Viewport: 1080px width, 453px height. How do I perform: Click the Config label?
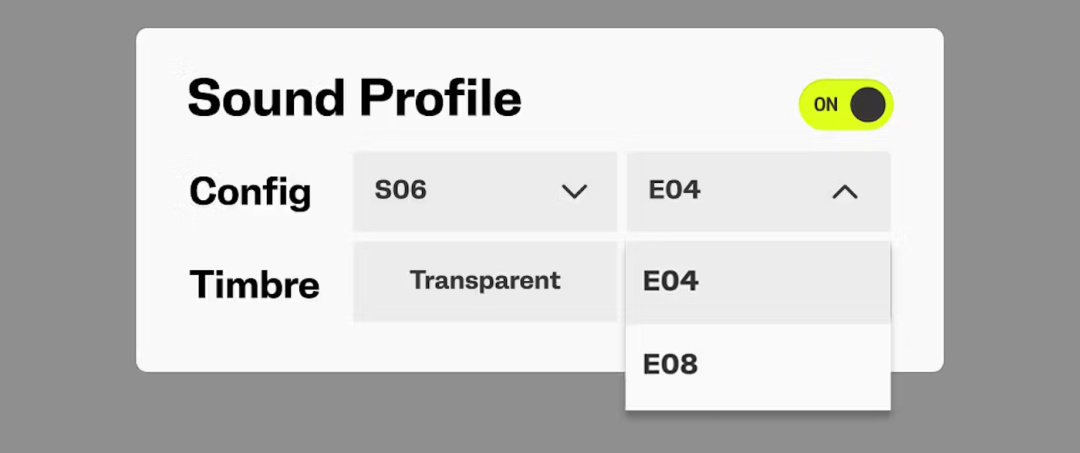250,191
